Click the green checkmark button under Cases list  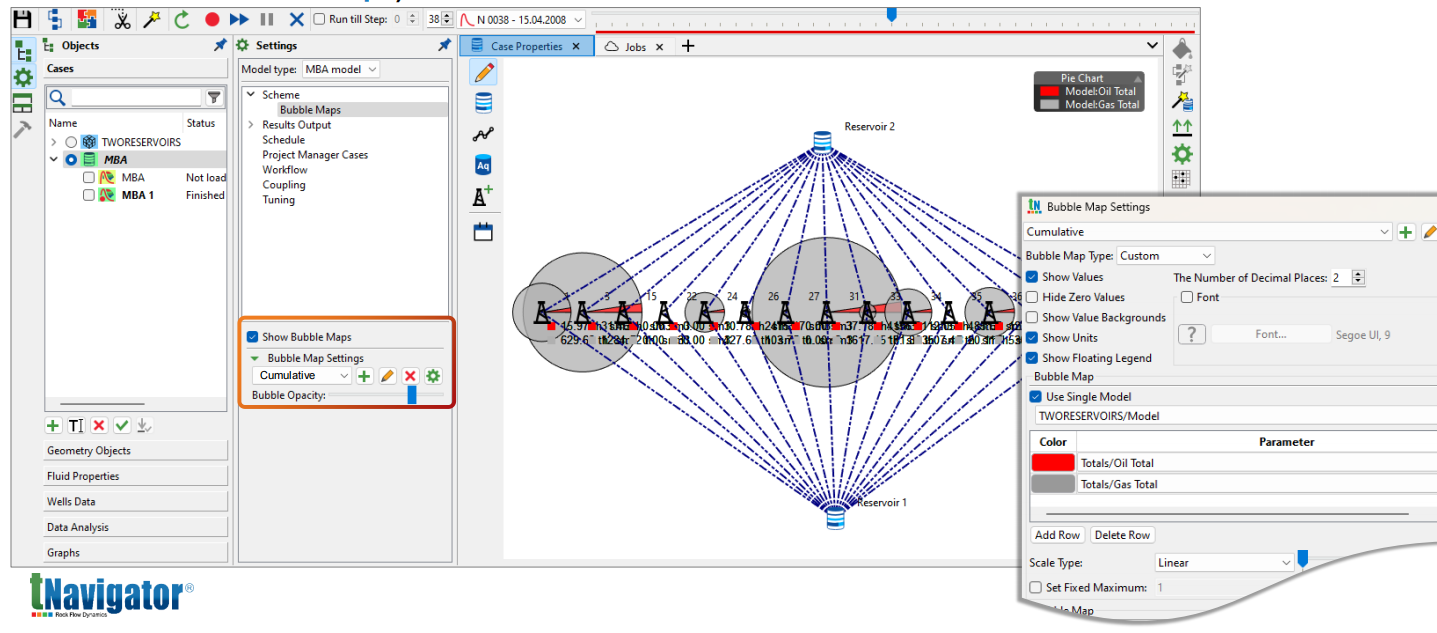pyautogui.click(x=122, y=426)
